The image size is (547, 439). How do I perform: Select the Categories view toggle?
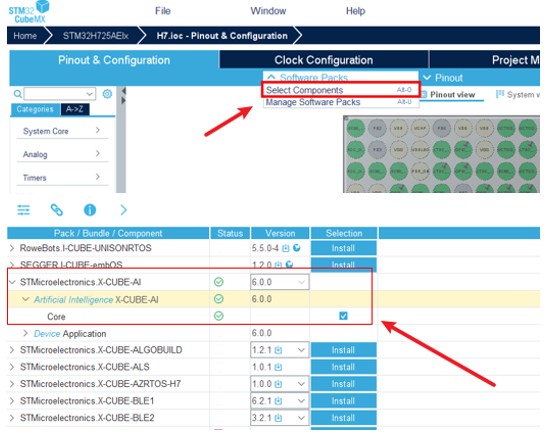click(x=35, y=109)
